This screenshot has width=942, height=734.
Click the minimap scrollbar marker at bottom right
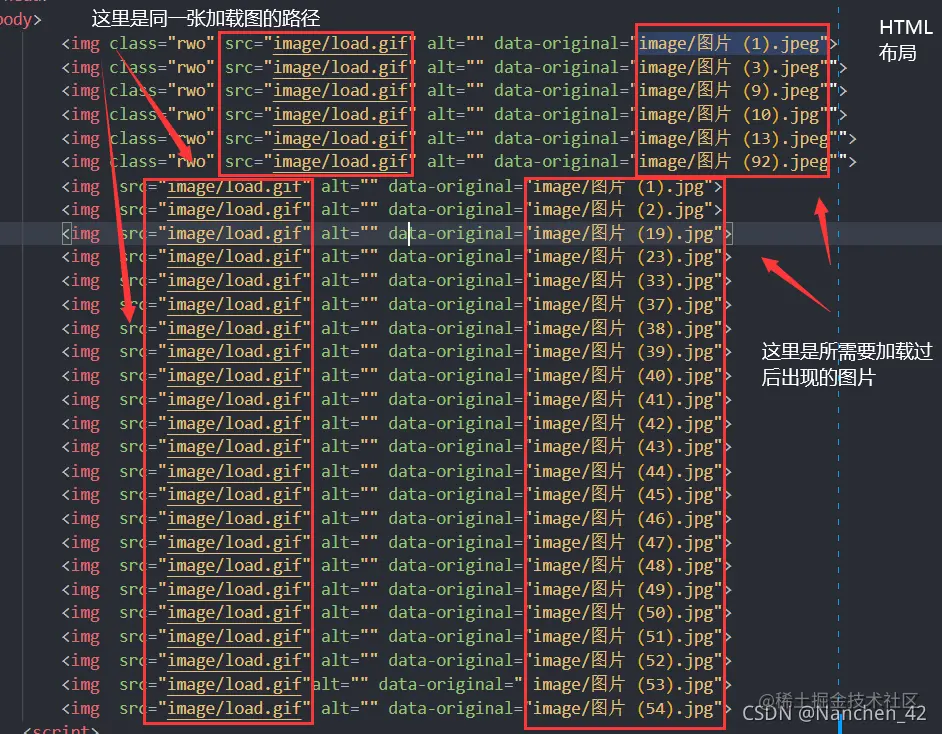[x=839, y=722]
